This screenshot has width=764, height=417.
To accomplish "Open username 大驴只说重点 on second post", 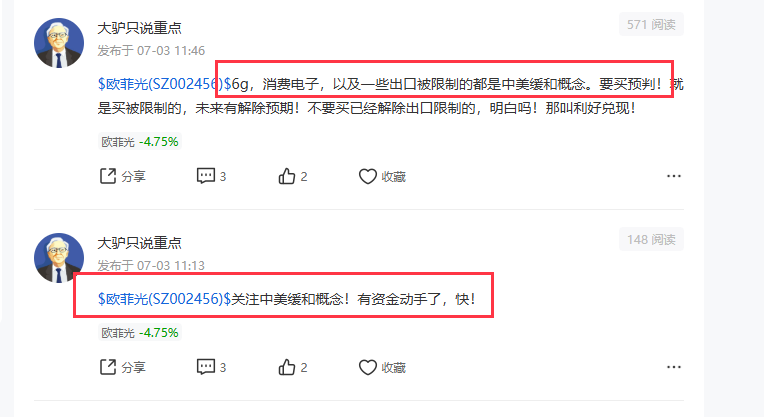I will click(x=139, y=243).
